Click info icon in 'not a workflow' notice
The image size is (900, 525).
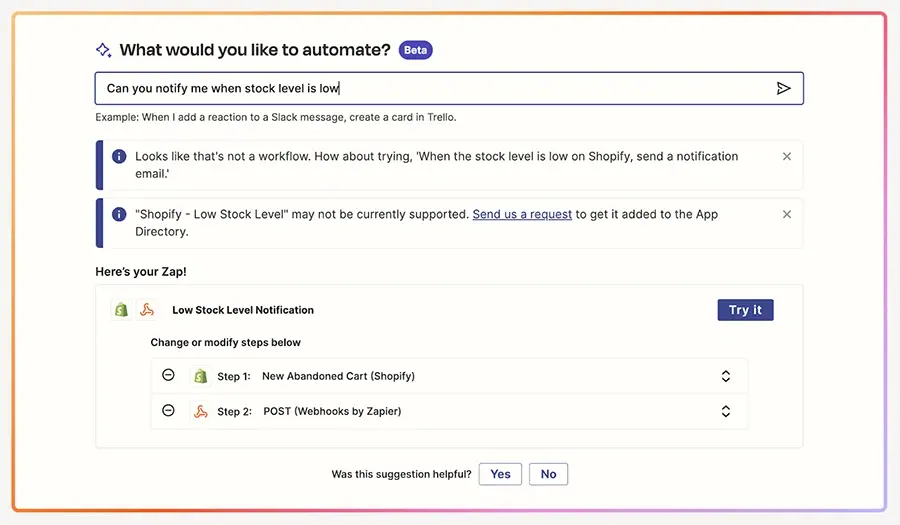point(119,157)
